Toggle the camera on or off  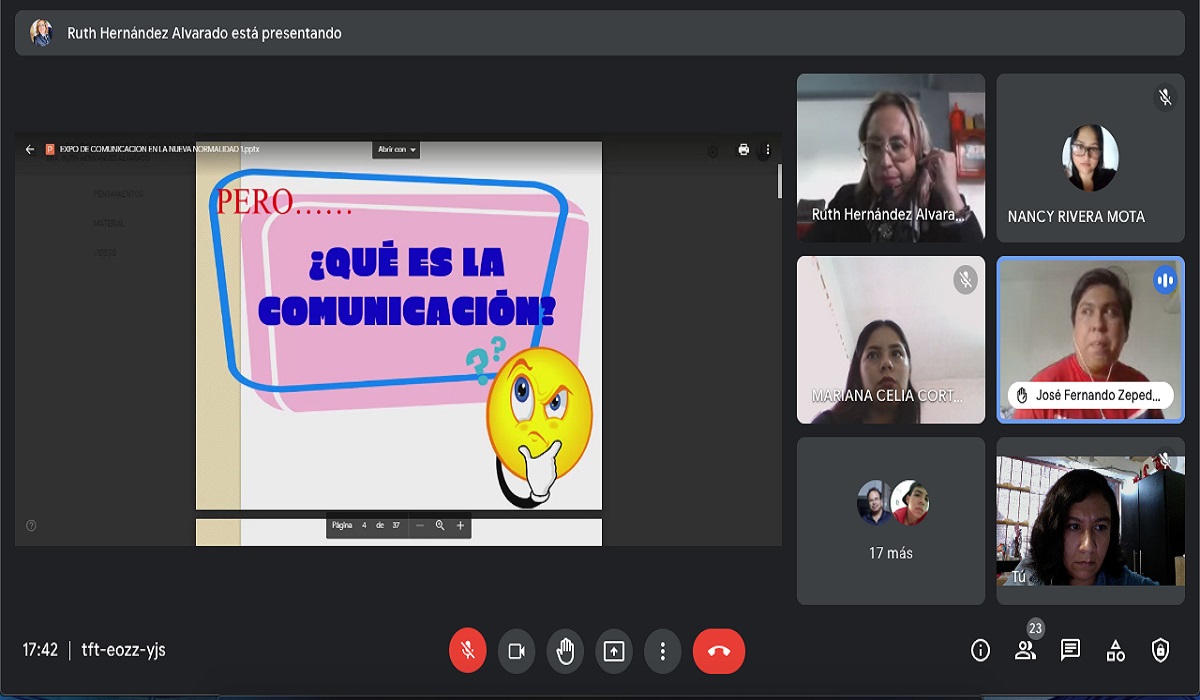(516, 651)
